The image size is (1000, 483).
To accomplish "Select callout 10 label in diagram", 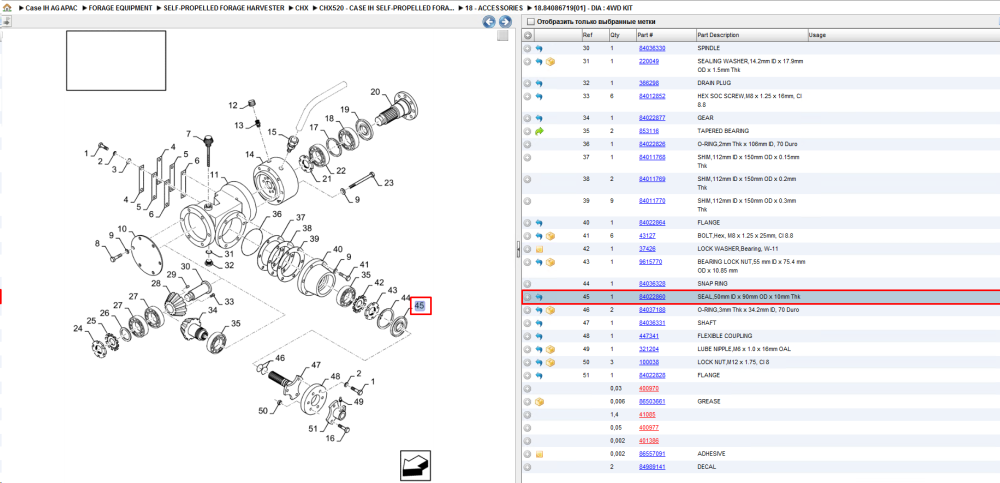I will 122,228.
